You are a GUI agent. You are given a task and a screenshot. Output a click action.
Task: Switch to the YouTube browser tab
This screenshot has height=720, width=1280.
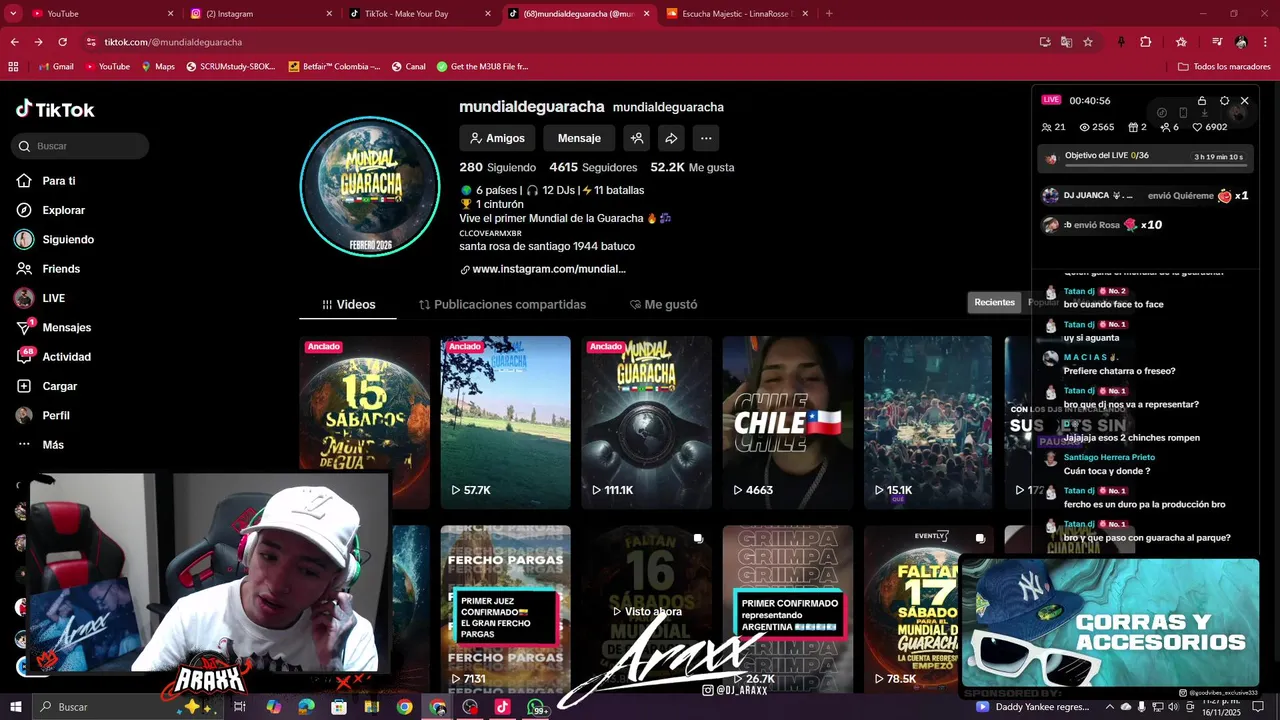pos(100,14)
